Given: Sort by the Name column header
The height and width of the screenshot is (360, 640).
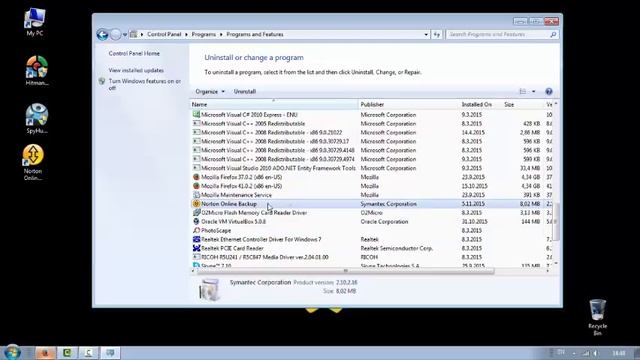Looking at the screenshot, I should pyautogui.click(x=274, y=104).
